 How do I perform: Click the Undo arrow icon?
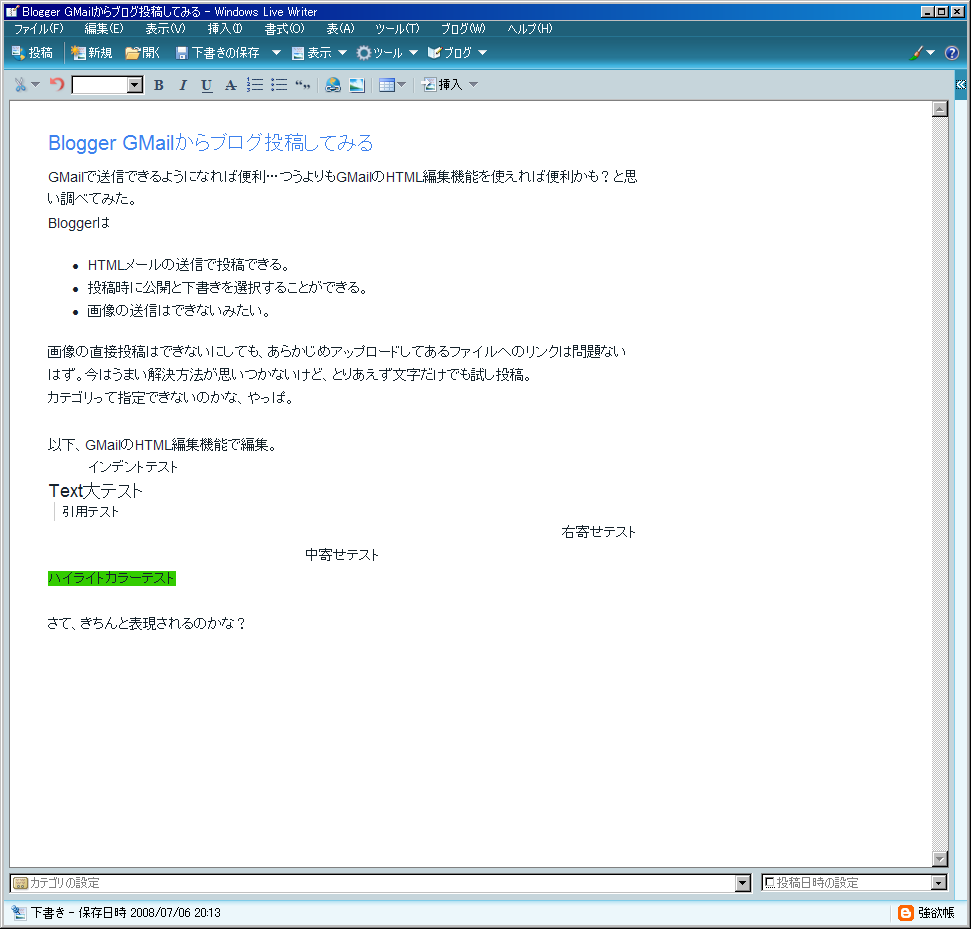pos(57,84)
